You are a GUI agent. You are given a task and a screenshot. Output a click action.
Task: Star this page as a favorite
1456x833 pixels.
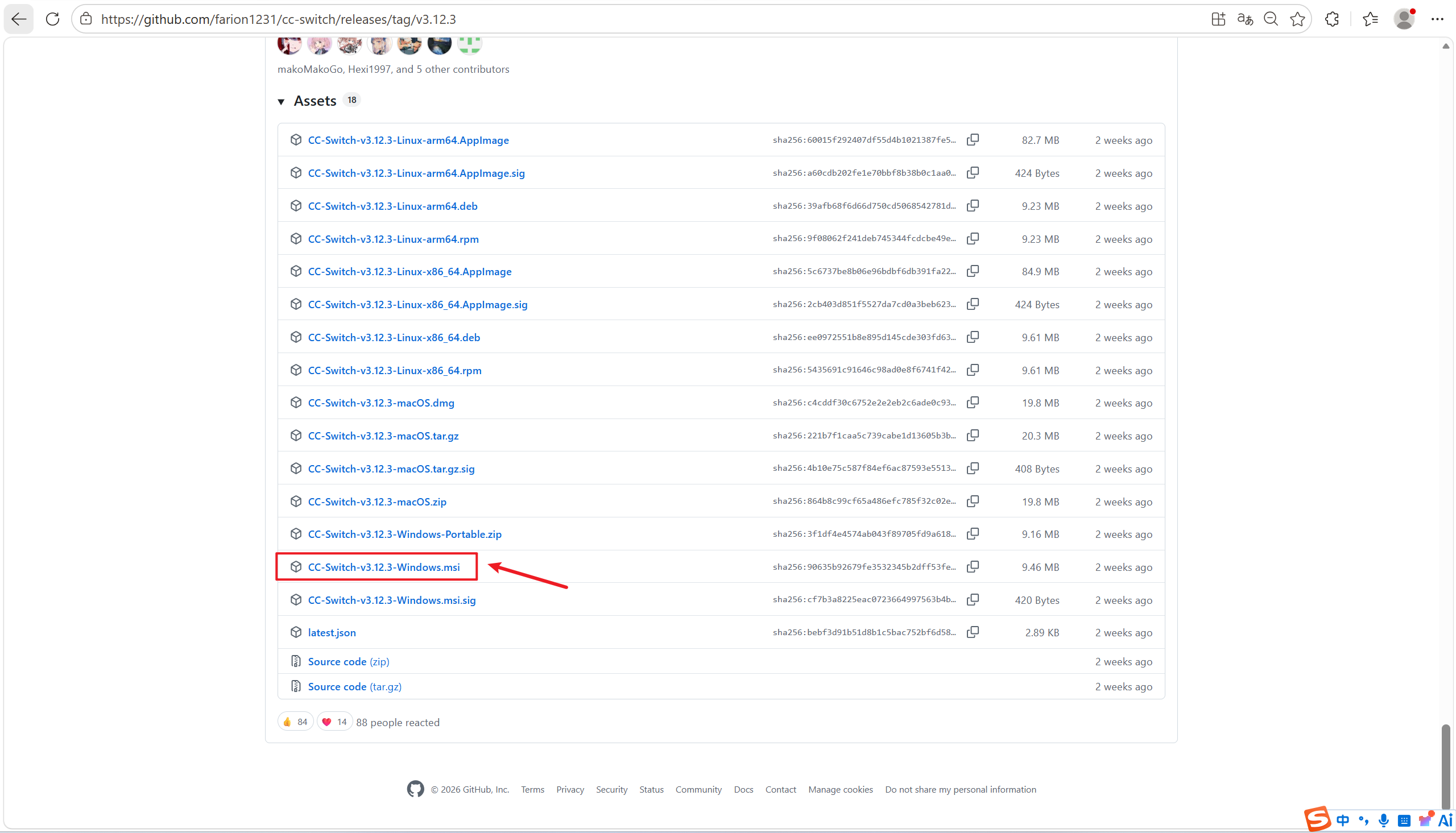(1297, 19)
